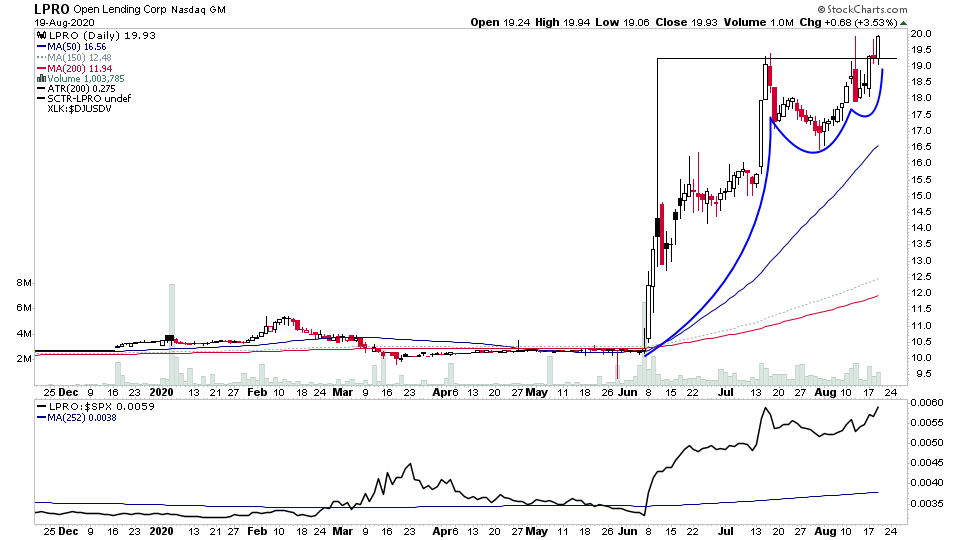Select the MA(50) 16.56 legend entry
960x540 pixels.
77,47
